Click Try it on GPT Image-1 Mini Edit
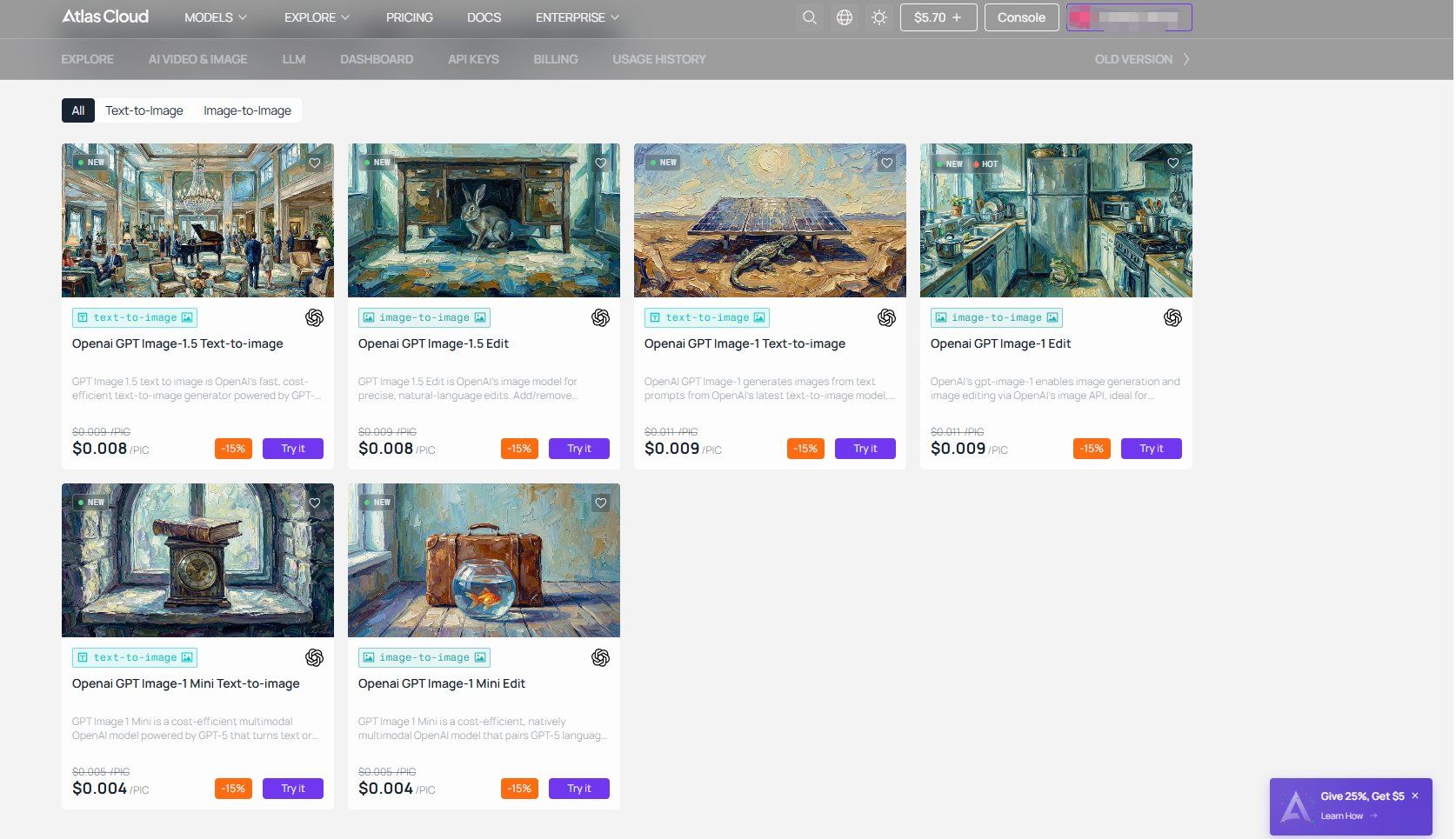The image size is (1456, 839). (x=579, y=788)
